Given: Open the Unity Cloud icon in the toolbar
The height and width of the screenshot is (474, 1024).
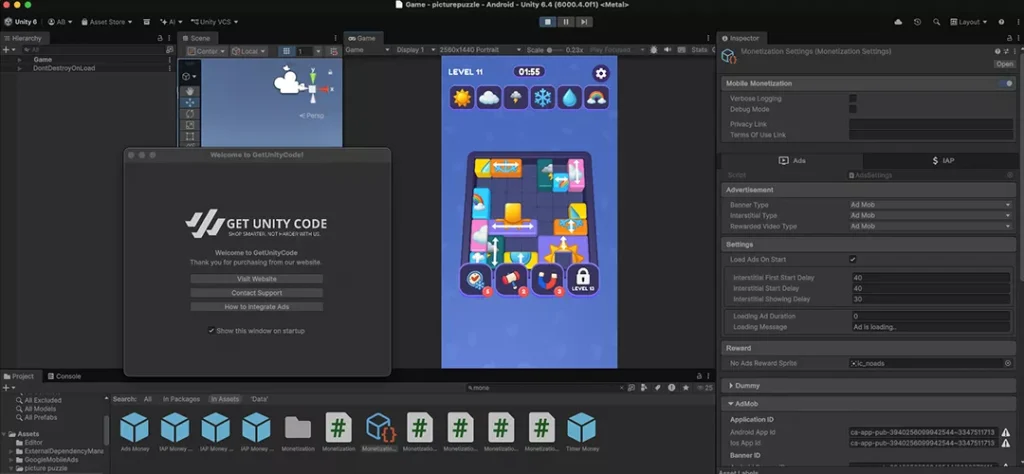Looking at the screenshot, I should click(899, 22).
